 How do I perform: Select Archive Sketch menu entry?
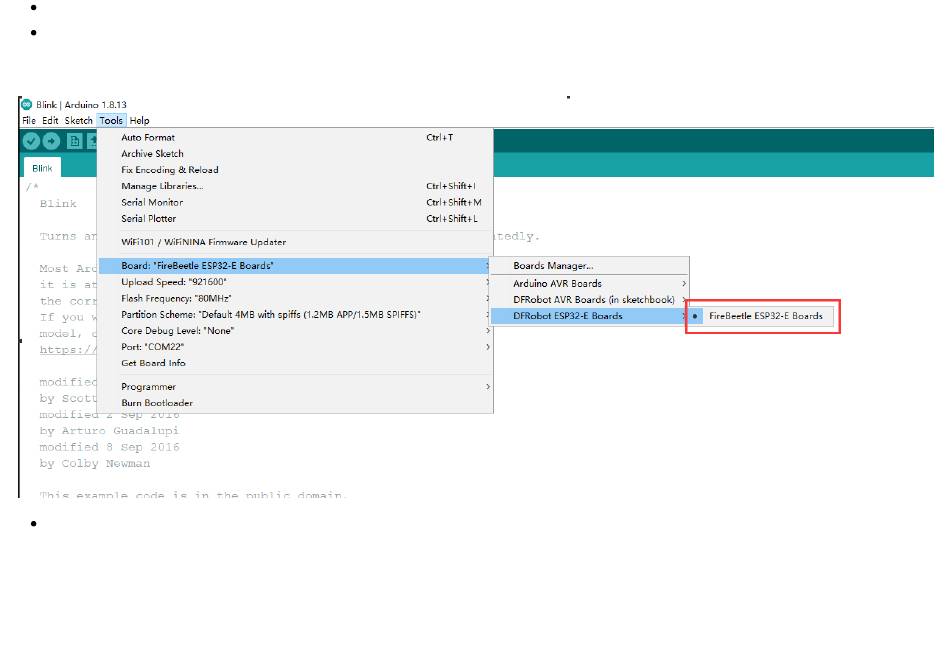[x=296, y=154]
